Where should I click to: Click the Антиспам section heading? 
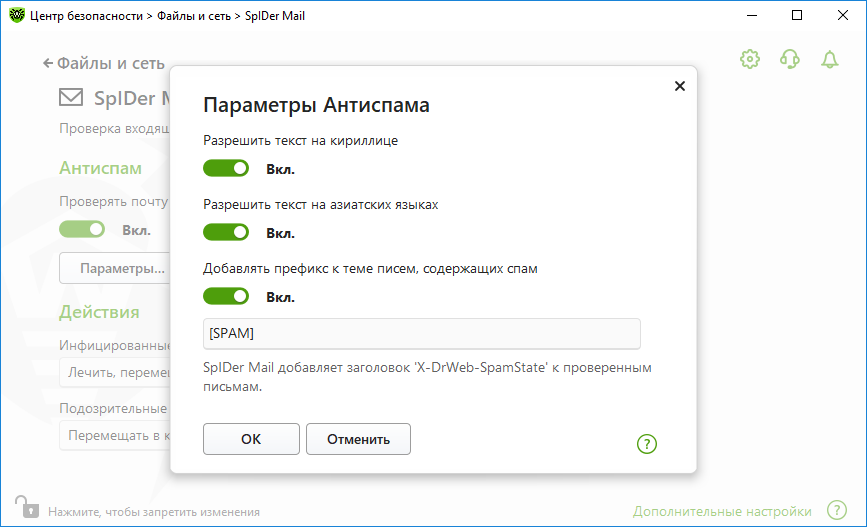101,168
